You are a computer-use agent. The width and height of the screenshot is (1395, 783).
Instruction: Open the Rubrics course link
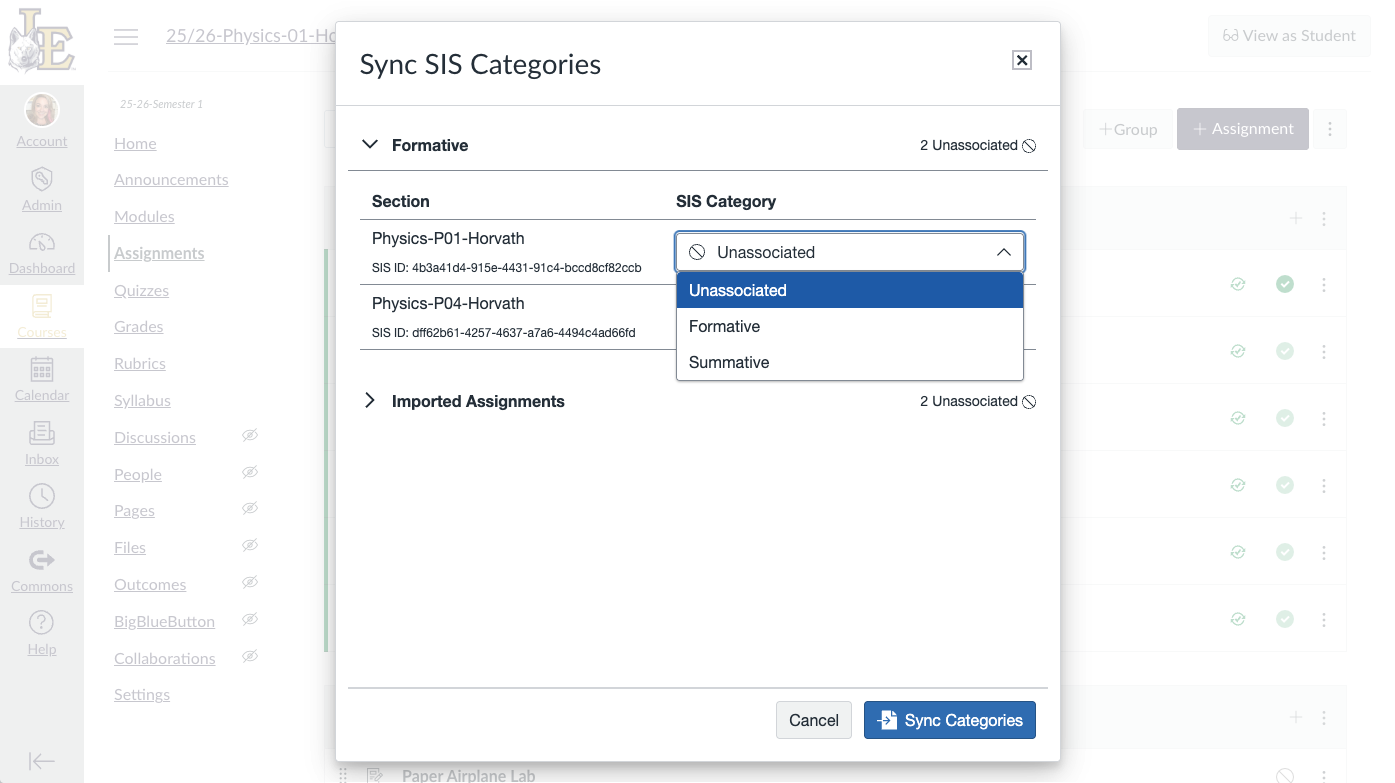pyautogui.click(x=140, y=364)
